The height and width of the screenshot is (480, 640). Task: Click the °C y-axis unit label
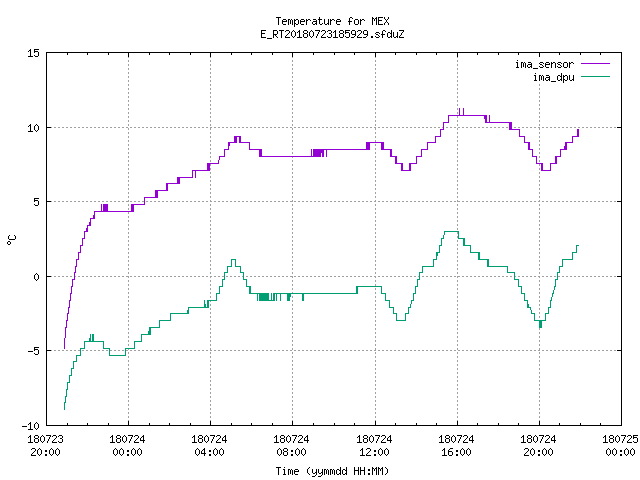11,240
